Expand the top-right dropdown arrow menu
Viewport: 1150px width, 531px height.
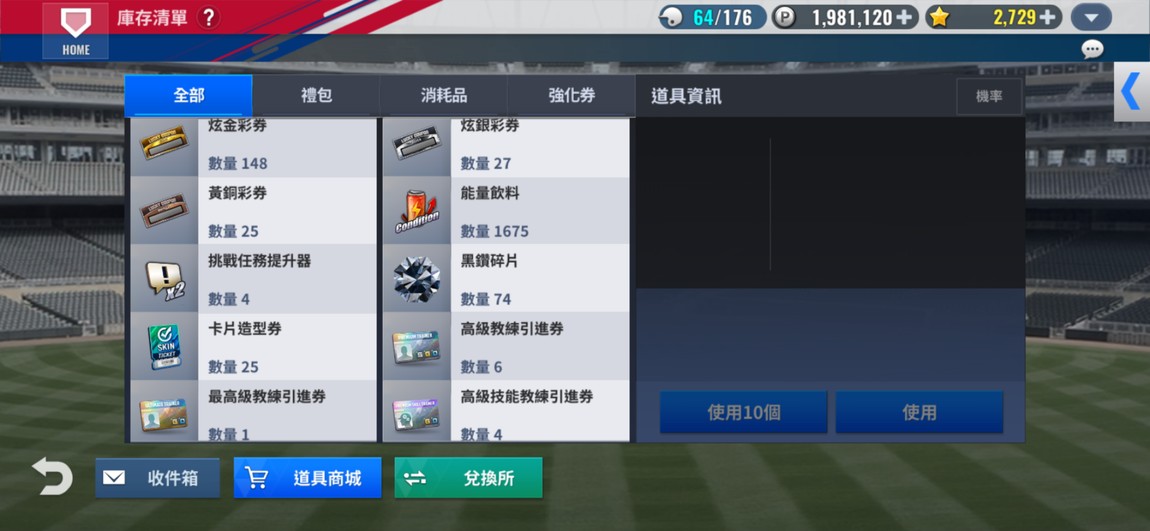pos(1091,18)
